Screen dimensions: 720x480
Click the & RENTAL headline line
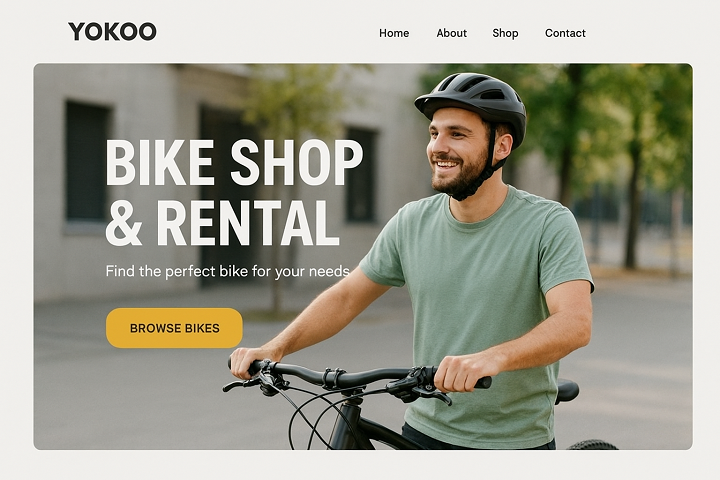coord(222,223)
